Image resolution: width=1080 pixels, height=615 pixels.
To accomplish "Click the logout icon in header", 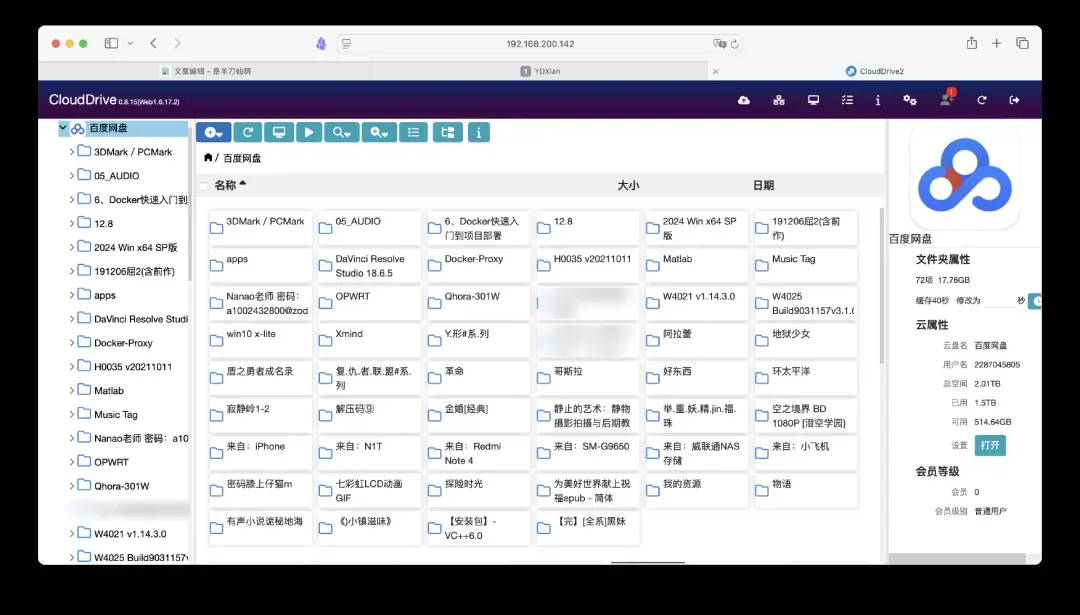I will click(x=1014, y=100).
